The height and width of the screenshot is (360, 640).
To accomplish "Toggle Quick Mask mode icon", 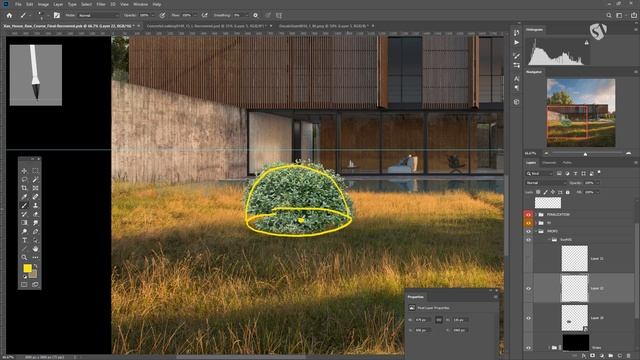I will click(x=24, y=284).
